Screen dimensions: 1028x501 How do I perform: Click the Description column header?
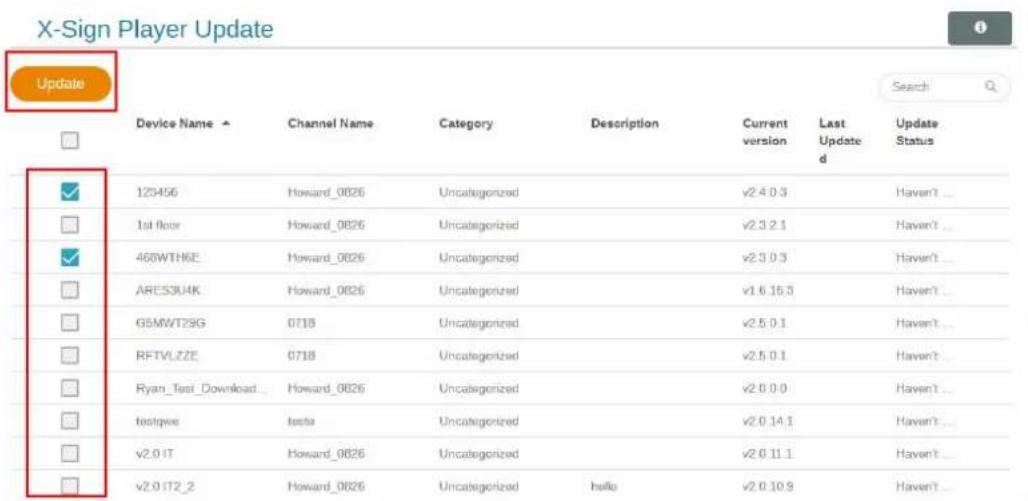coord(624,124)
